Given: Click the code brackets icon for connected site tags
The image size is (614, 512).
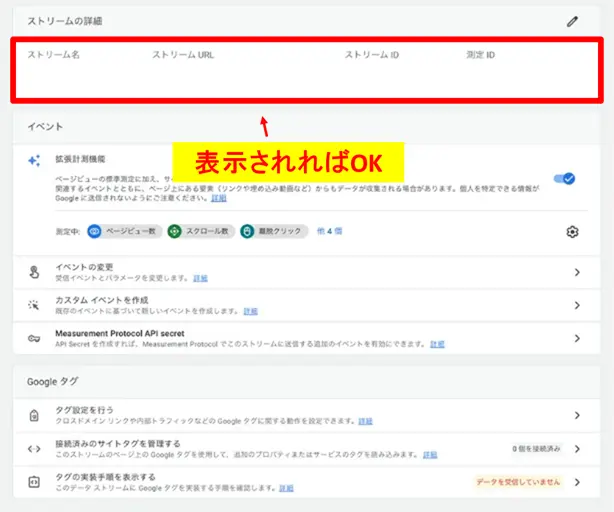Looking at the screenshot, I should pos(34,449).
